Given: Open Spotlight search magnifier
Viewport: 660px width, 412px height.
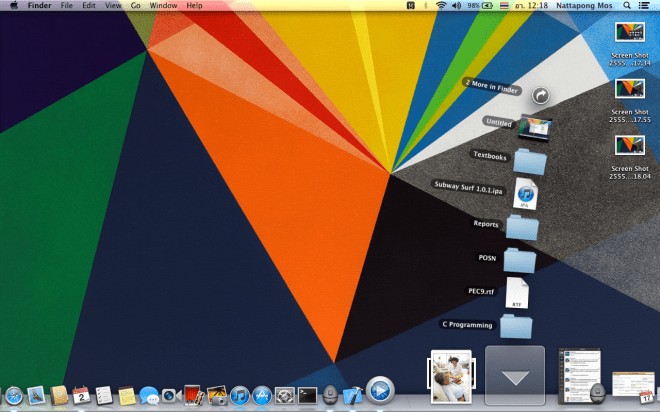Looking at the screenshot, I should pos(627,5).
